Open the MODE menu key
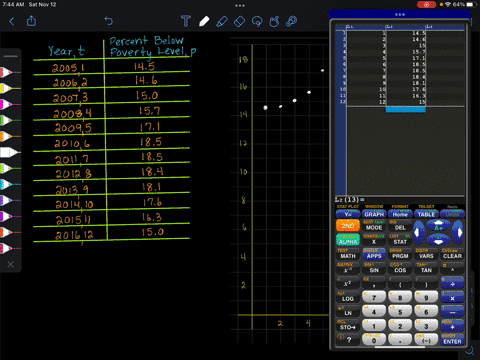The image size is (480, 360). pyautogui.click(x=374, y=227)
